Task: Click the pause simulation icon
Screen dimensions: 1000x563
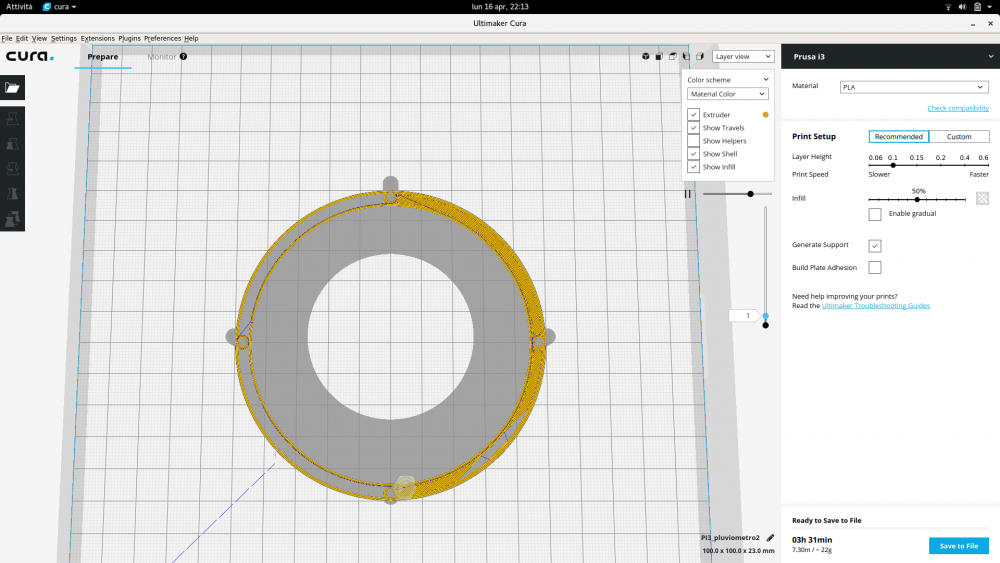Action: (x=688, y=194)
